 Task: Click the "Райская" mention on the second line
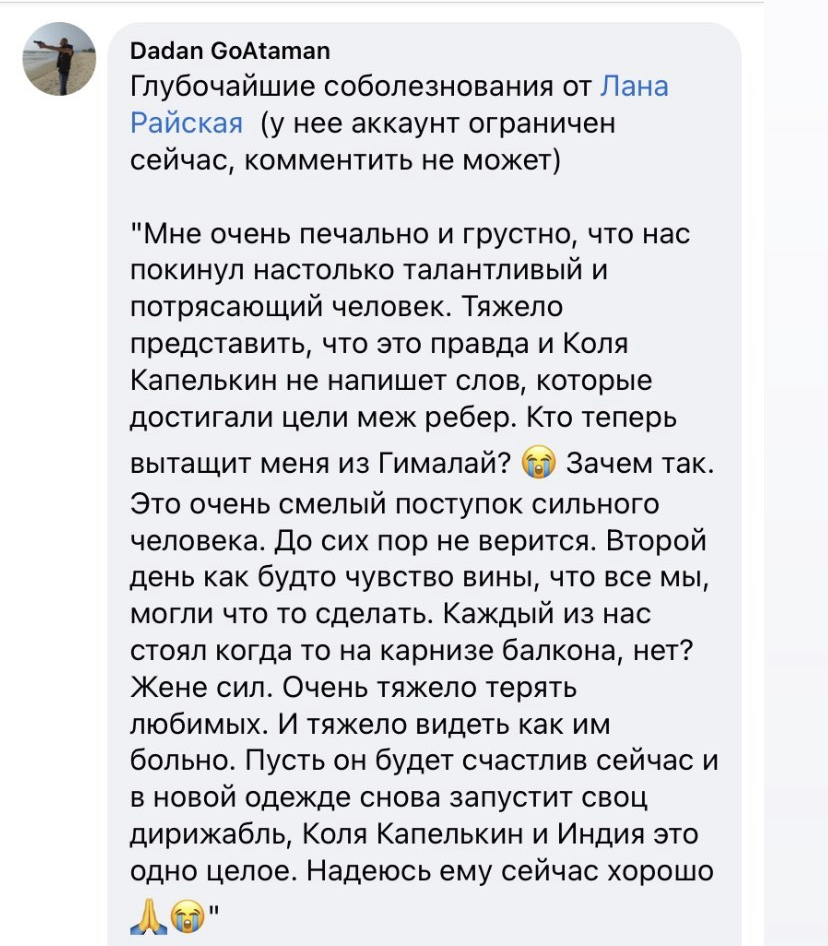pyautogui.click(x=187, y=123)
